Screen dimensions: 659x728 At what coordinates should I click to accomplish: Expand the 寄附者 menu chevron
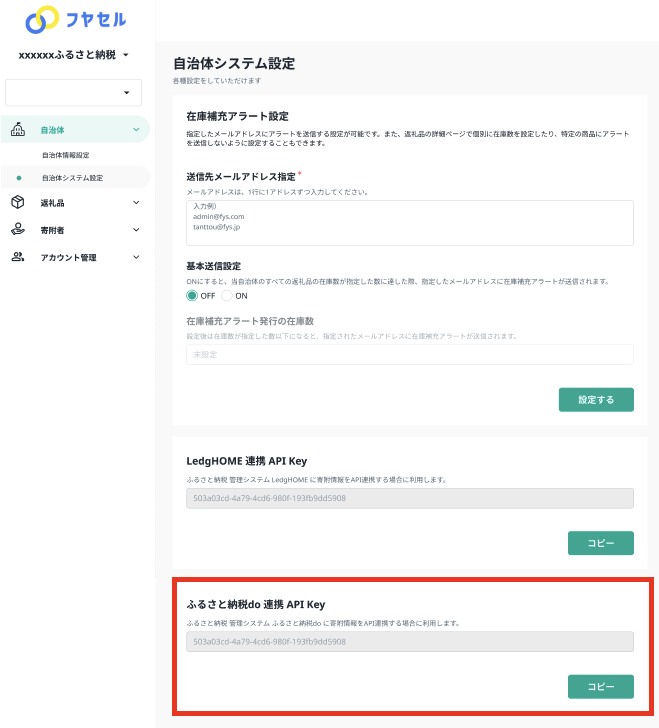(136, 230)
